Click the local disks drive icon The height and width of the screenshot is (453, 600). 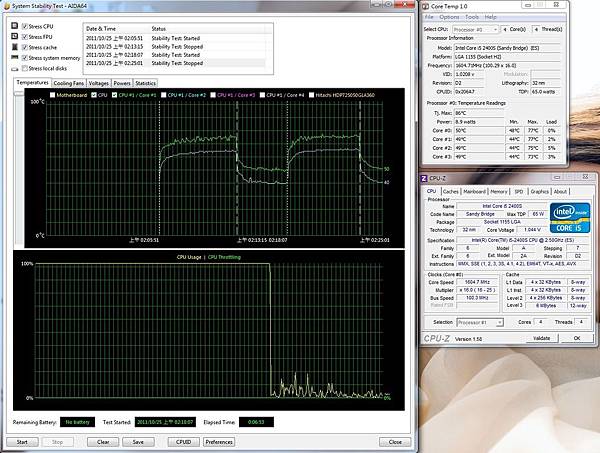point(15,69)
